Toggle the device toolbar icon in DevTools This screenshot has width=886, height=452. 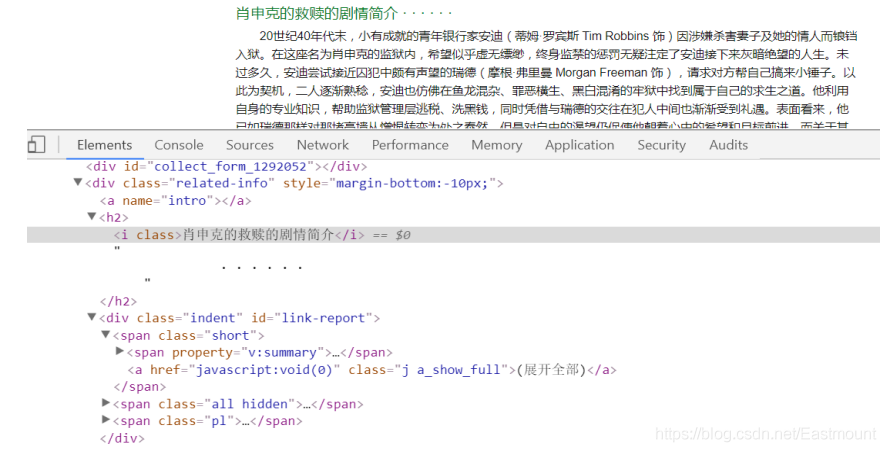36,145
